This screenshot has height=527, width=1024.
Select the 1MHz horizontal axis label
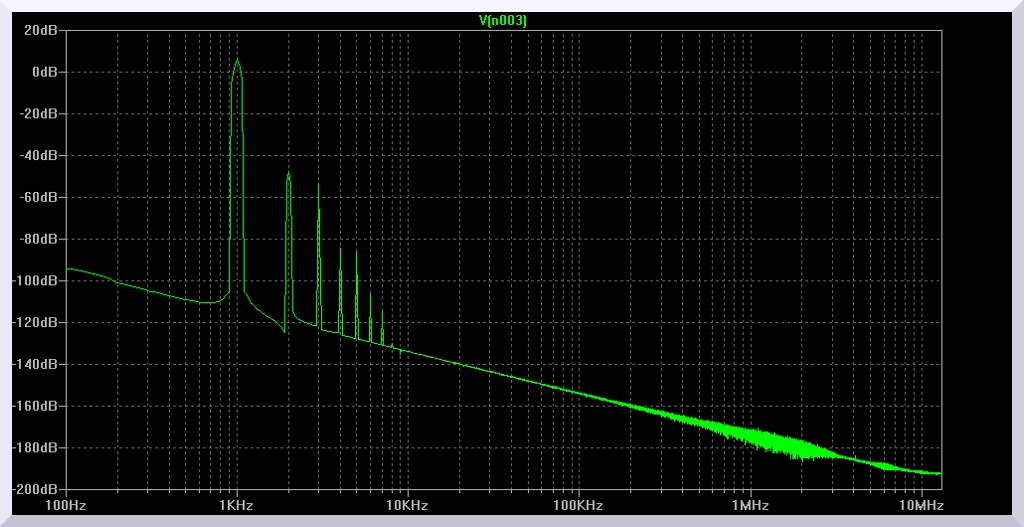tap(749, 505)
